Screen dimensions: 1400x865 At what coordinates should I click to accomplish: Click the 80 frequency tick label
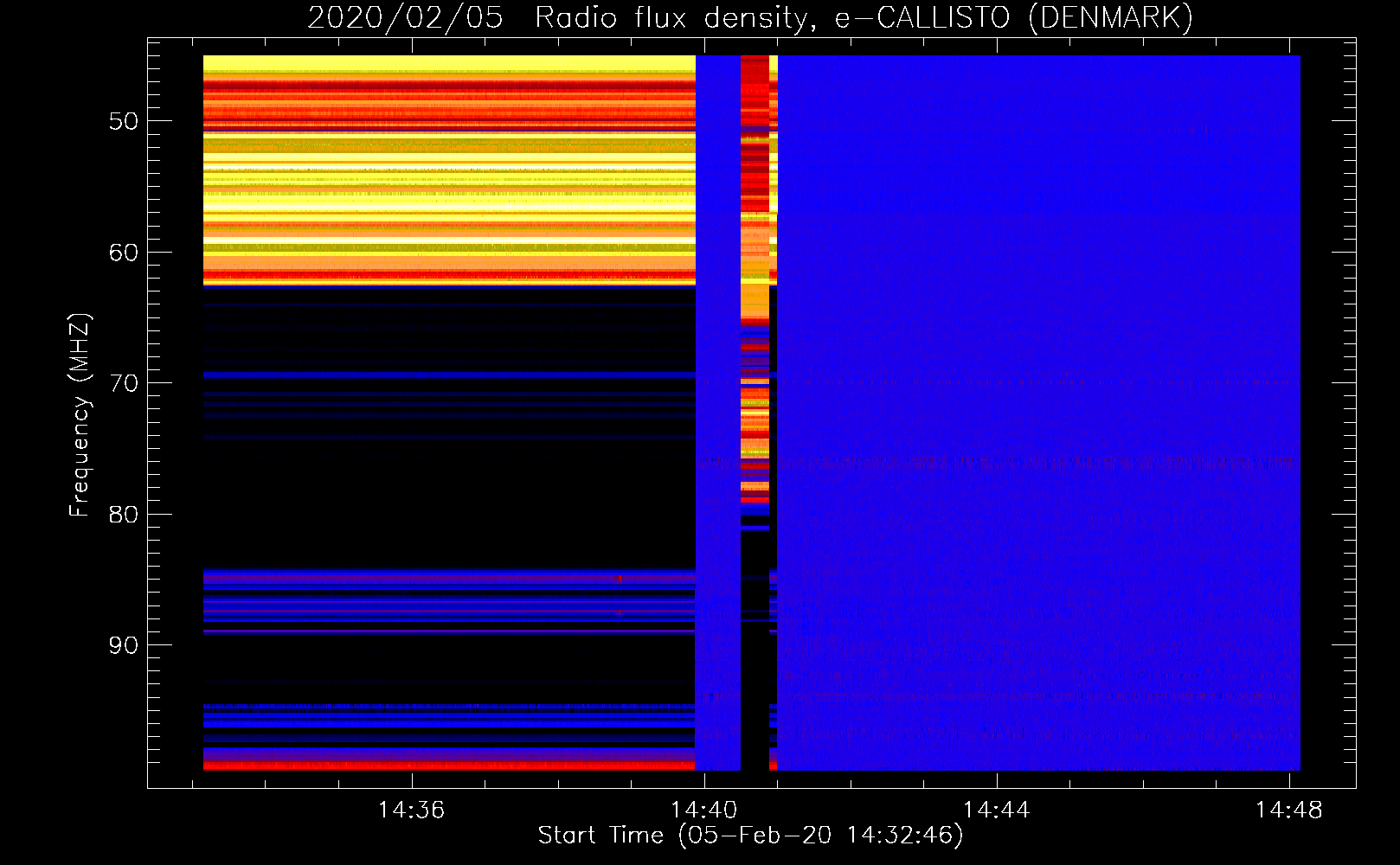coord(124,515)
